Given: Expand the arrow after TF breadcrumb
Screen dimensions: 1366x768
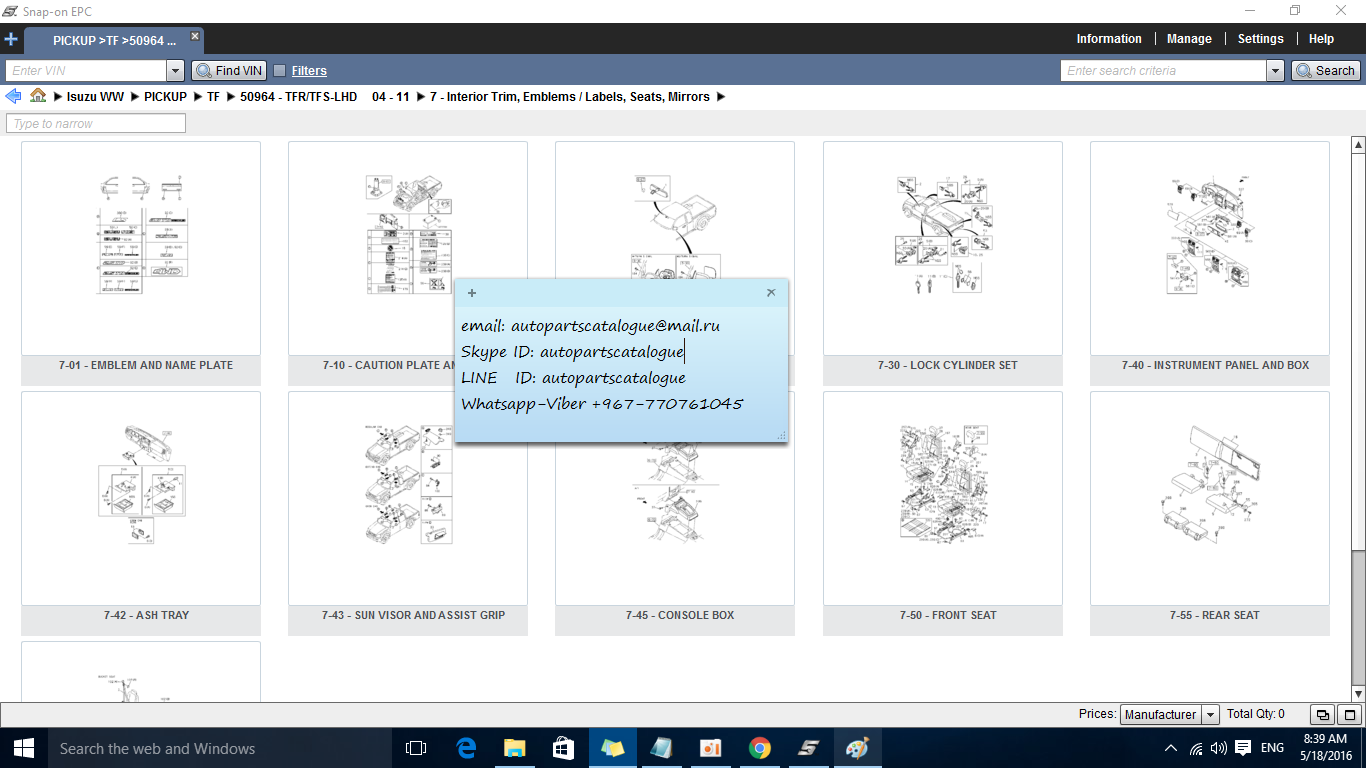Looking at the screenshot, I should (230, 97).
